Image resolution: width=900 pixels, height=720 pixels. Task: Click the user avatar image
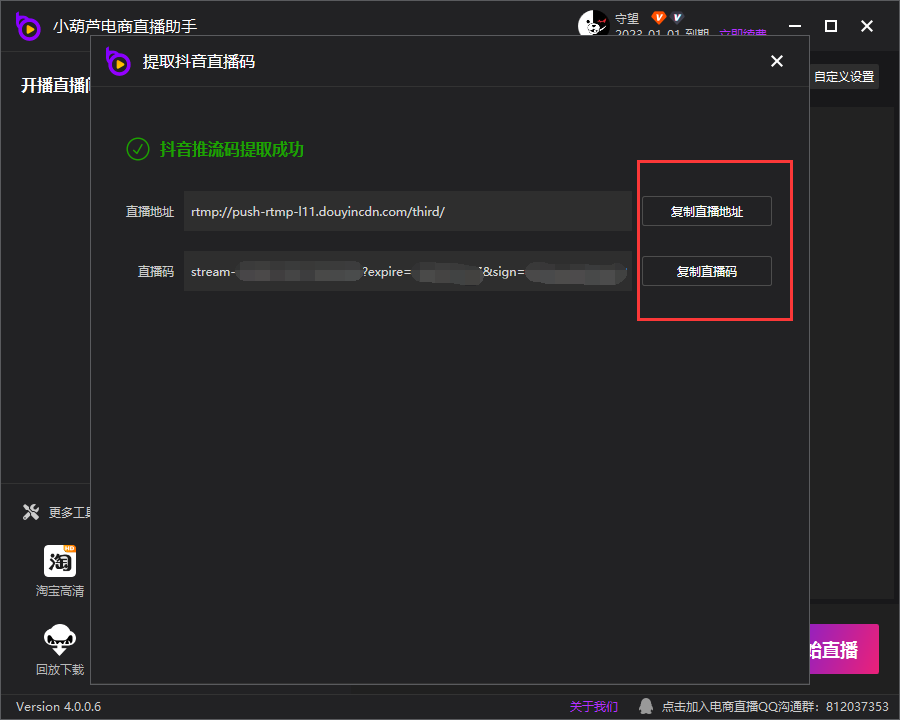(593, 24)
